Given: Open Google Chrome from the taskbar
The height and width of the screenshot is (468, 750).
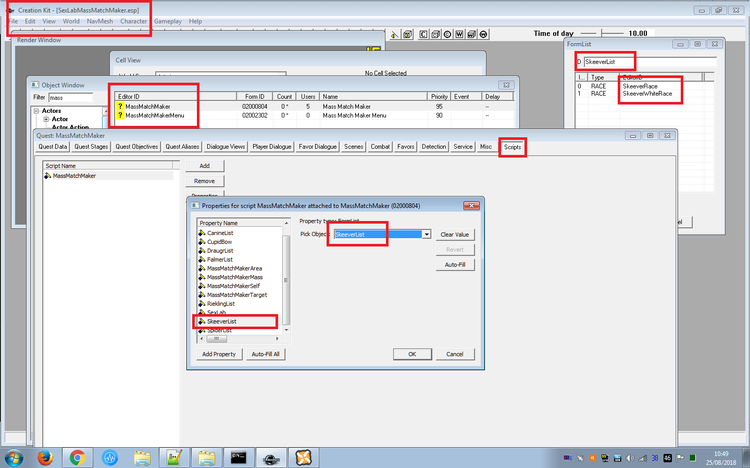Looking at the screenshot, I should coord(77,457).
